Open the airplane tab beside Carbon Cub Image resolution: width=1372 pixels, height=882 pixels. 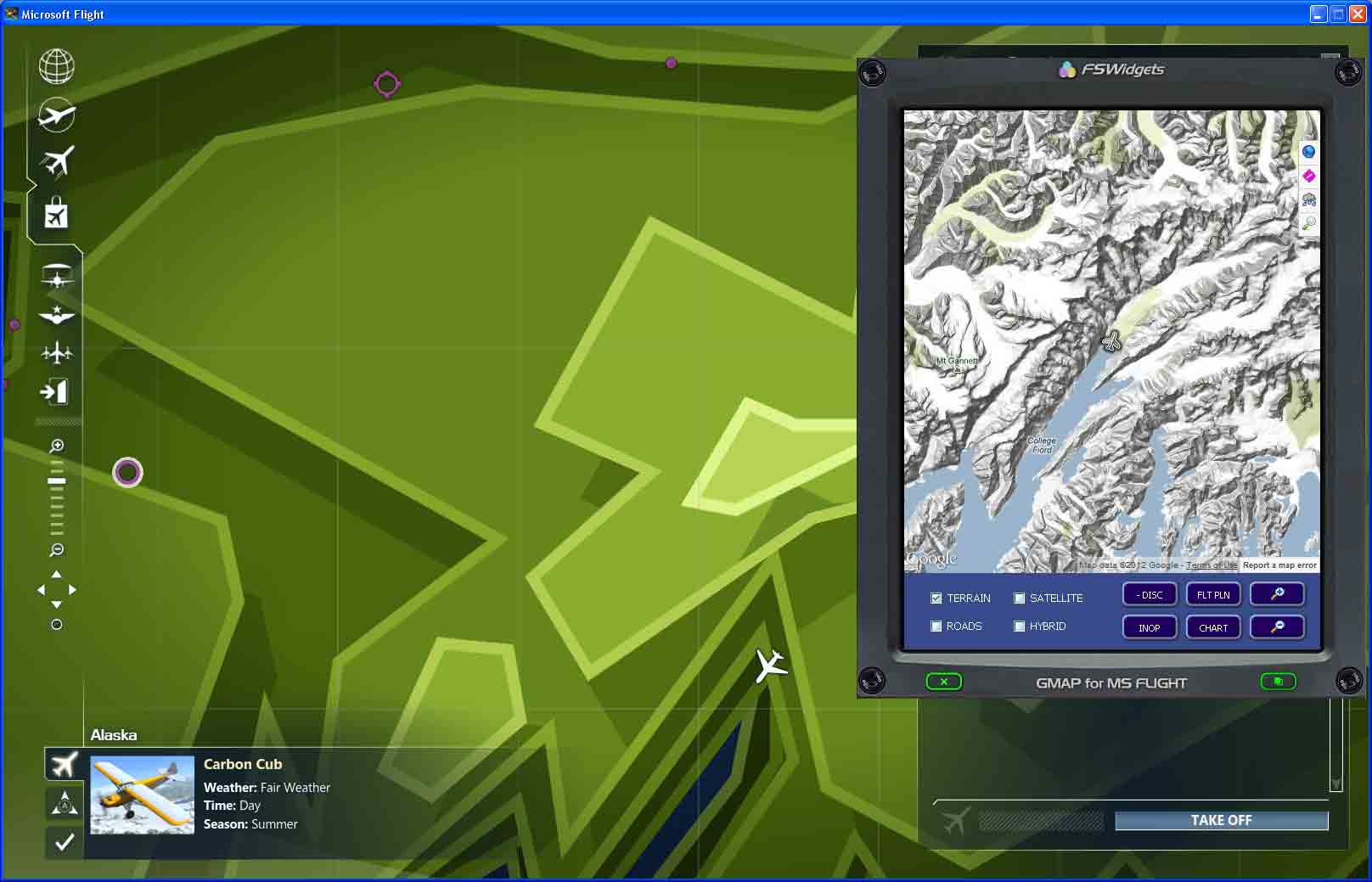point(64,764)
